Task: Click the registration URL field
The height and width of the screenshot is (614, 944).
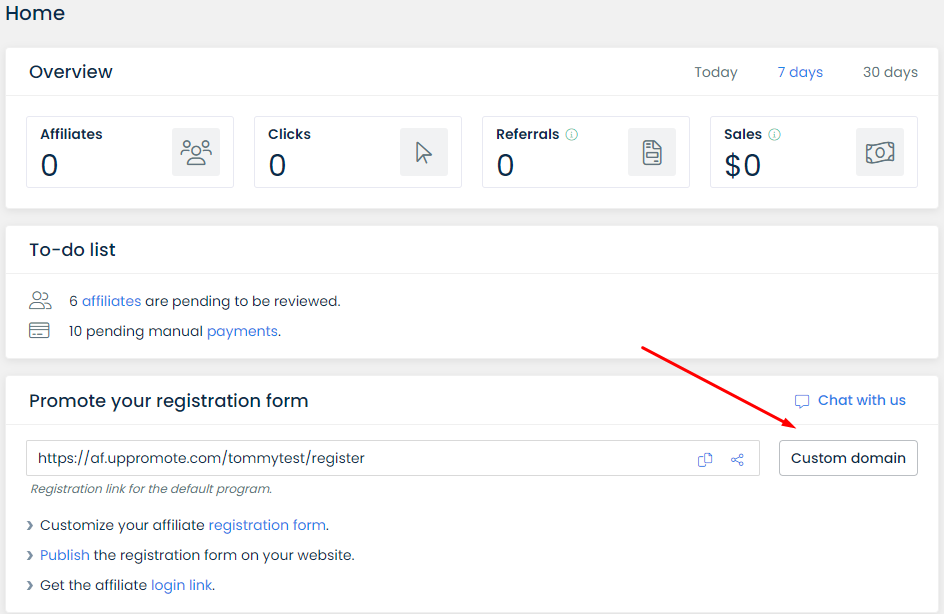Action: point(350,458)
